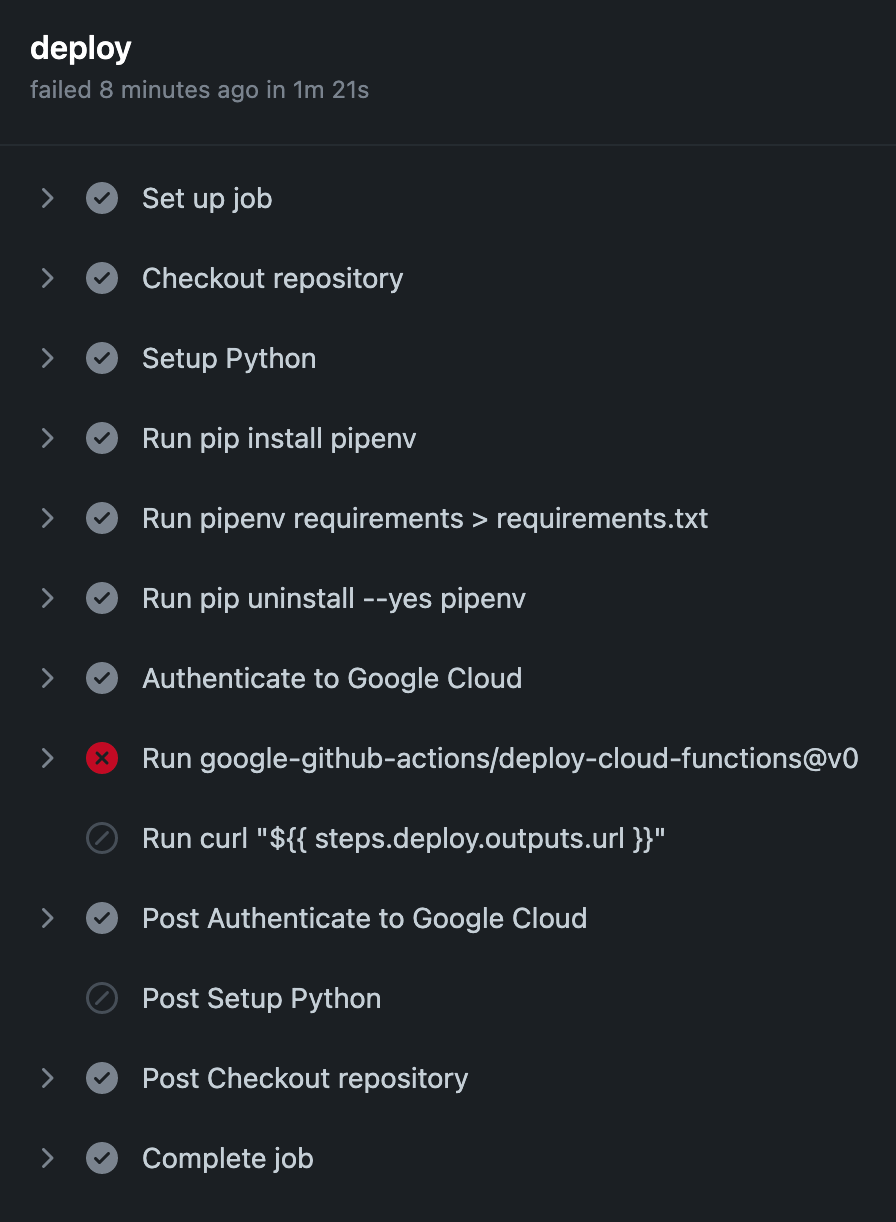Click the checkmark icon for Checkout repository
The width and height of the screenshot is (896, 1222).
click(x=101, y=278)
